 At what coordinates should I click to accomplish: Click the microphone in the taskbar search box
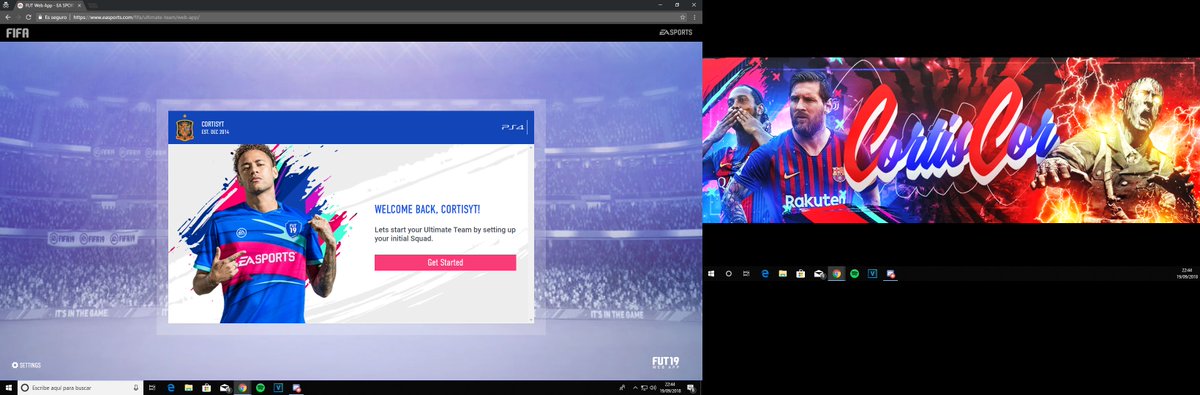(136, 387)
